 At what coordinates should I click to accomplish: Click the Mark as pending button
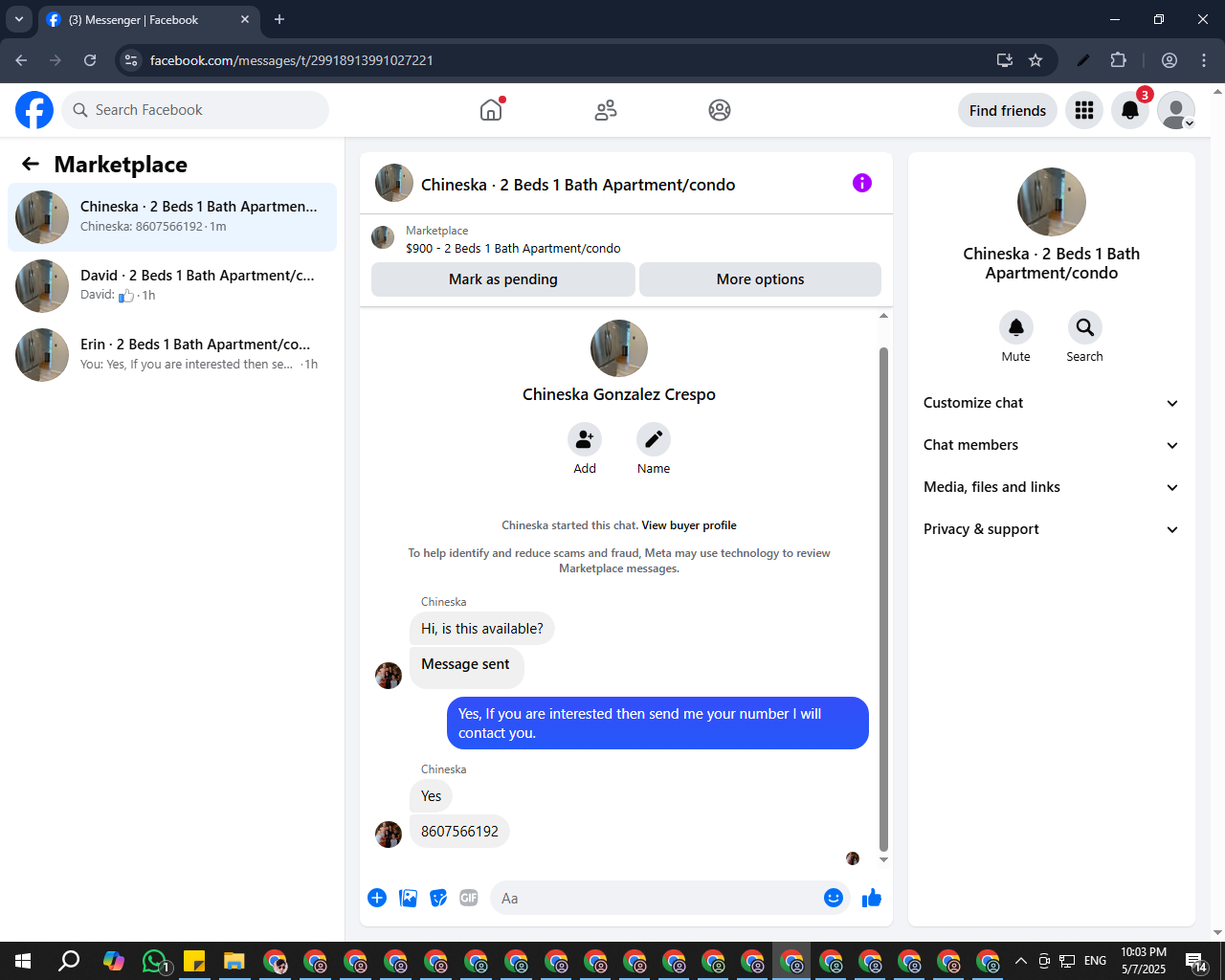(503, 279)
